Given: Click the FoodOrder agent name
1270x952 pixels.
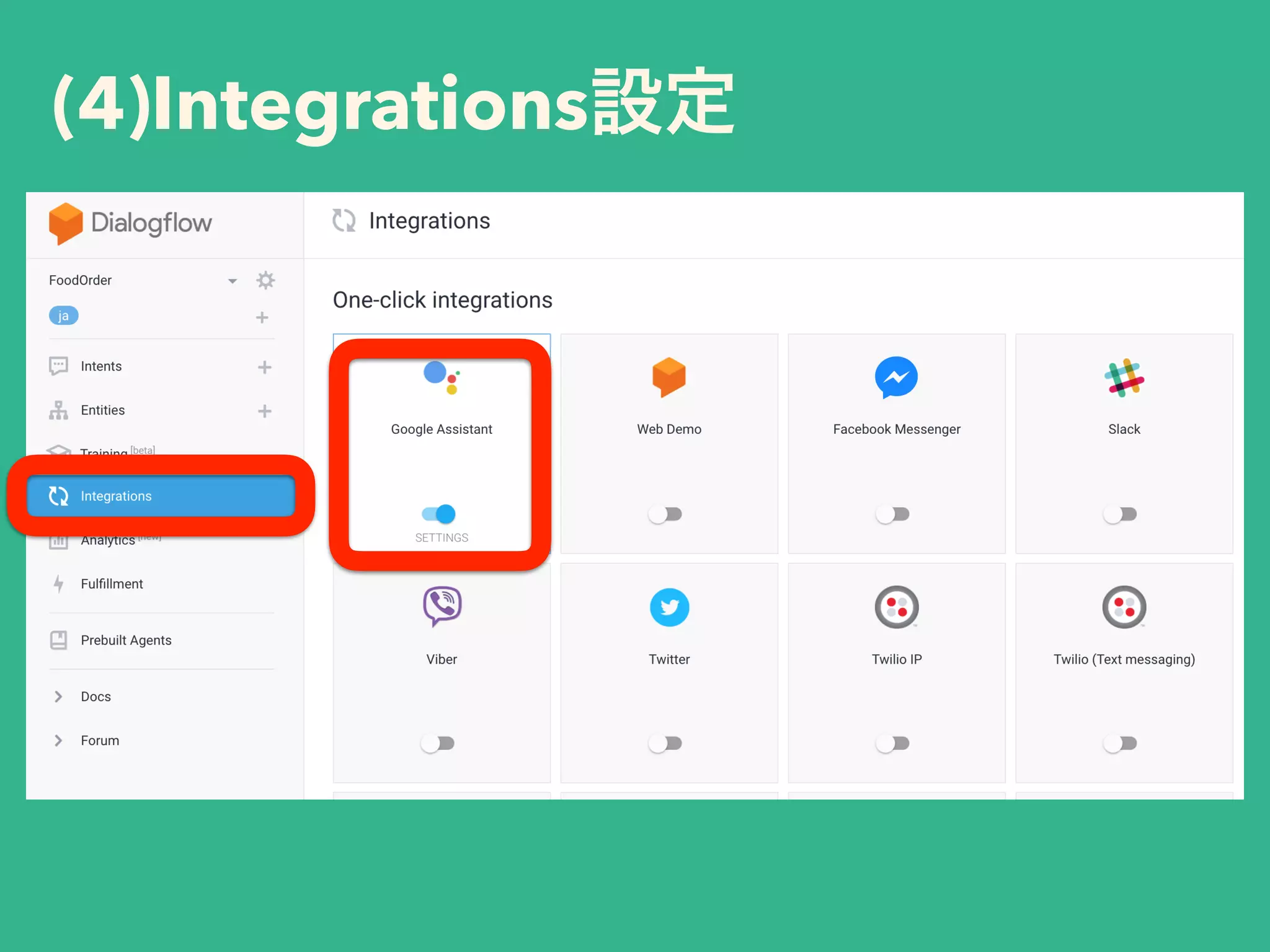Looking at the screenshot, I should (80, 280).
